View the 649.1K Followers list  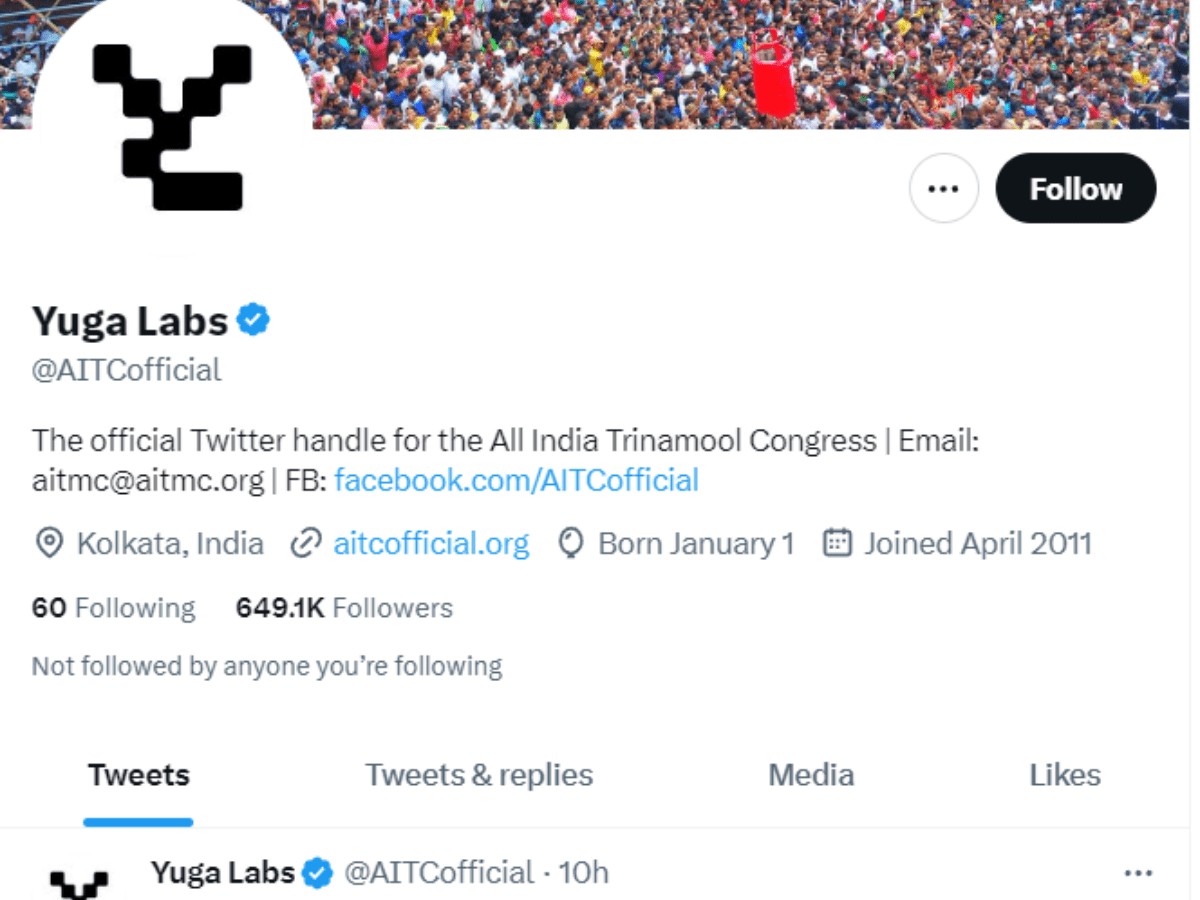(x=344, y=608)
